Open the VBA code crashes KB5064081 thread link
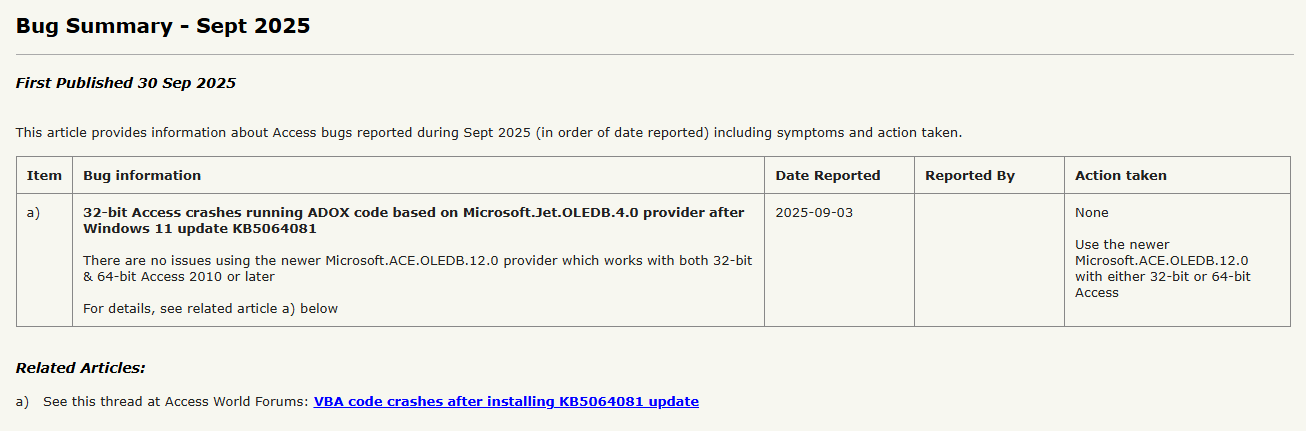The width and height of the screenshot is (1306, 431). 506,401
